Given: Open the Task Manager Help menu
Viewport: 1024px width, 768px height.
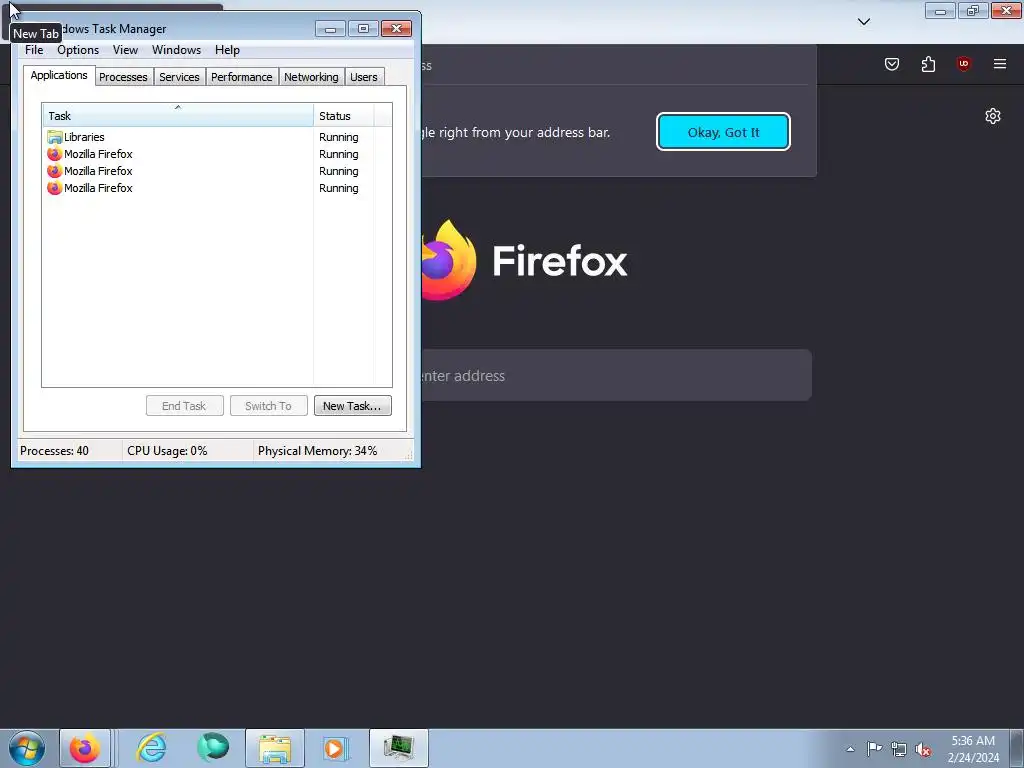Looking at the screenshot, I should coord(227,50).
